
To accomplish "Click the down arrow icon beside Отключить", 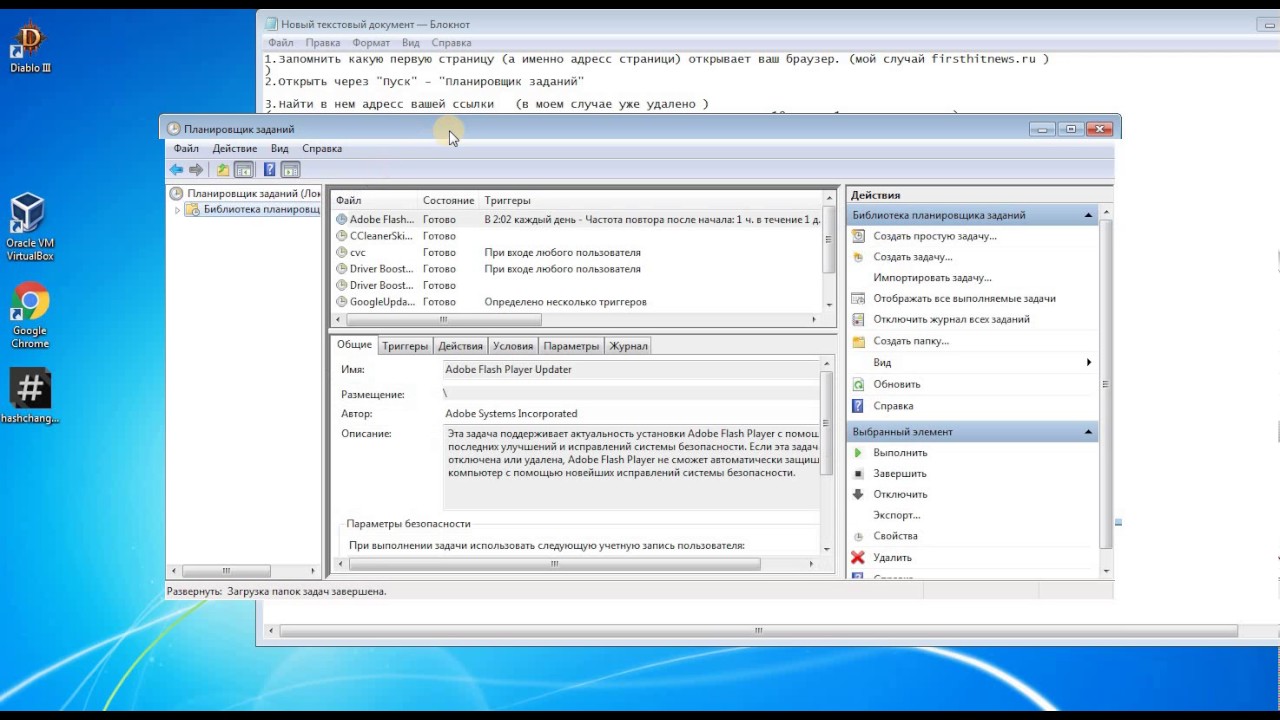I will (858, 494).
